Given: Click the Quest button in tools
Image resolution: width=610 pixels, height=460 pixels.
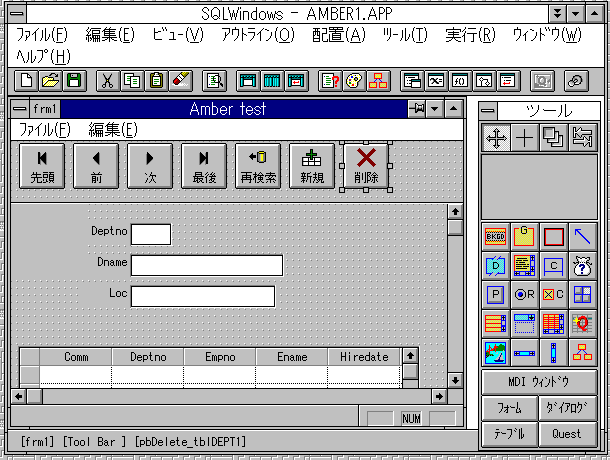Looking at the screenshot, I should click(568, 434).
